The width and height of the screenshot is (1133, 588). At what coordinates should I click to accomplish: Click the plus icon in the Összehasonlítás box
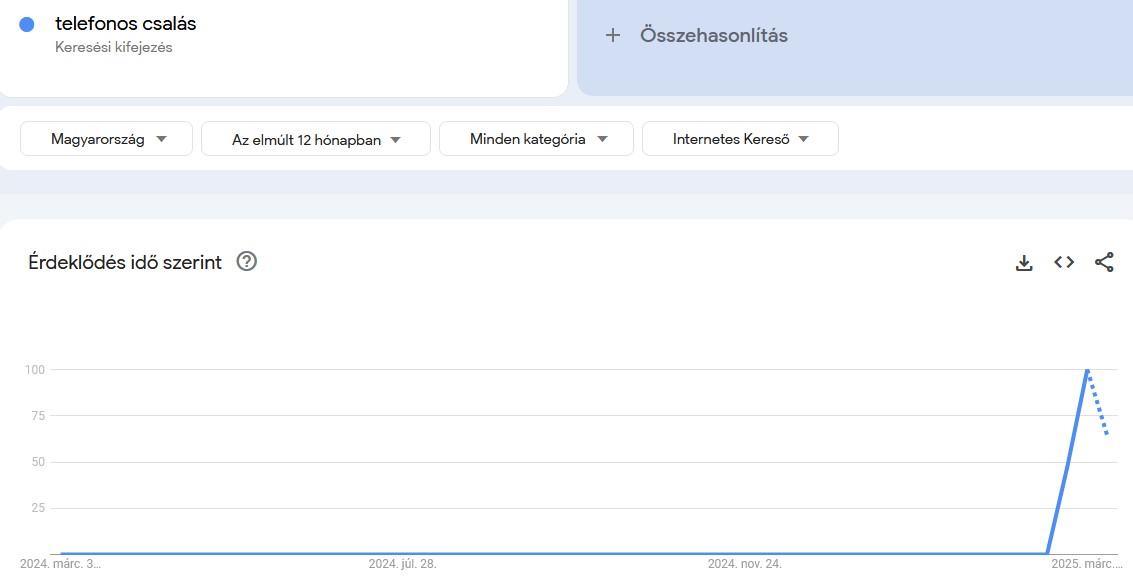pyautogui.click(x=612, y=35)
